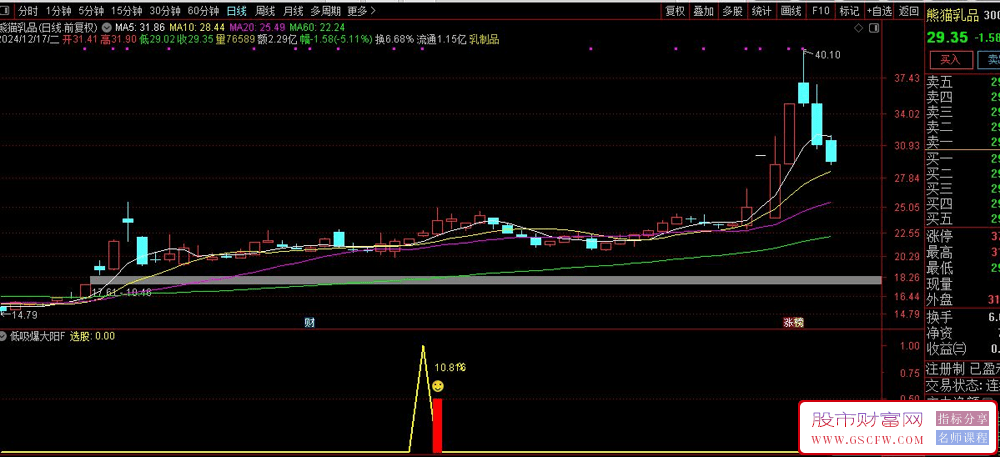Click the smiley face signal icon

pyautogui.click(x=438, y=386)
